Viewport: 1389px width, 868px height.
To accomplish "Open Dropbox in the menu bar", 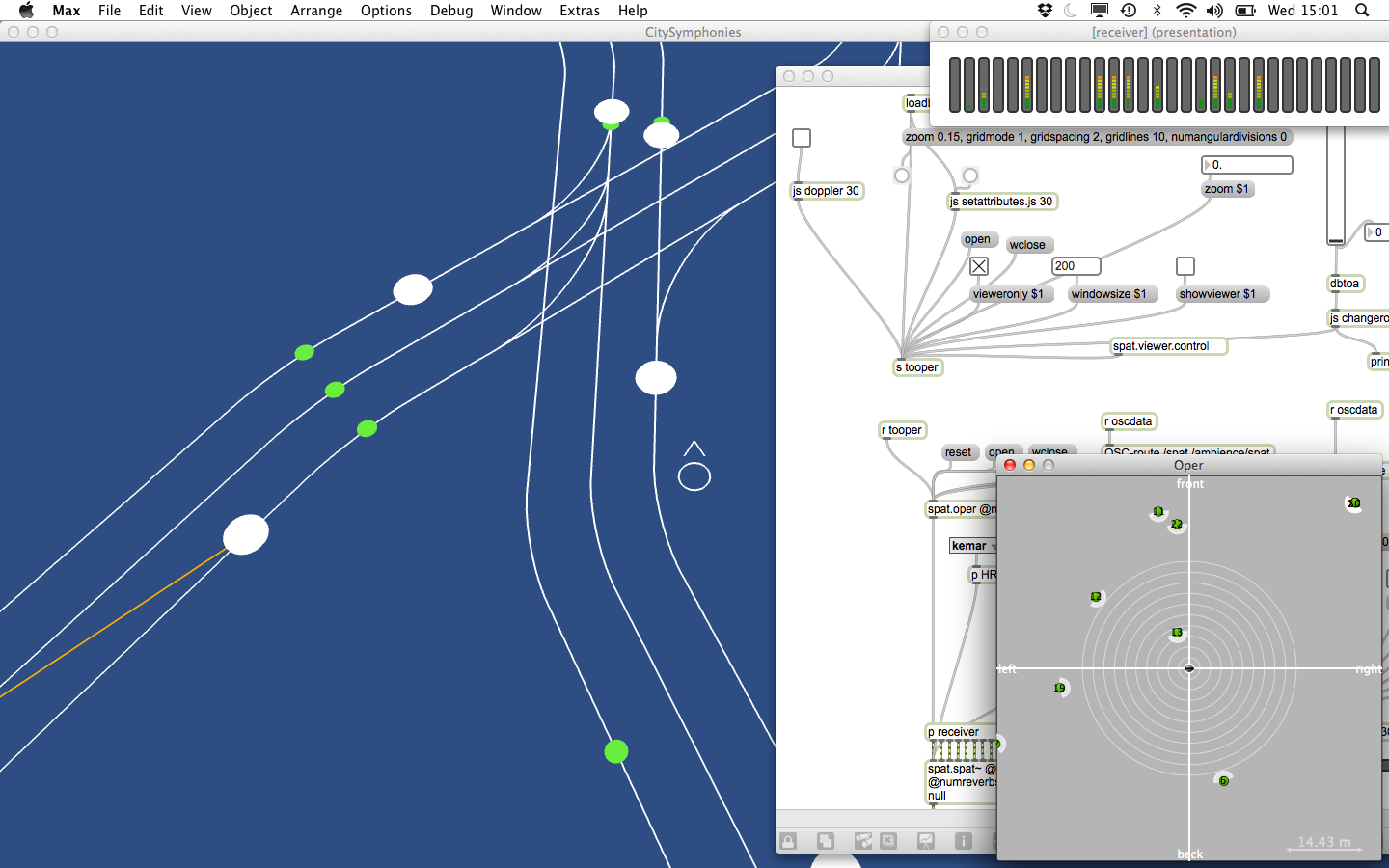I will [x=1045, y=11].
